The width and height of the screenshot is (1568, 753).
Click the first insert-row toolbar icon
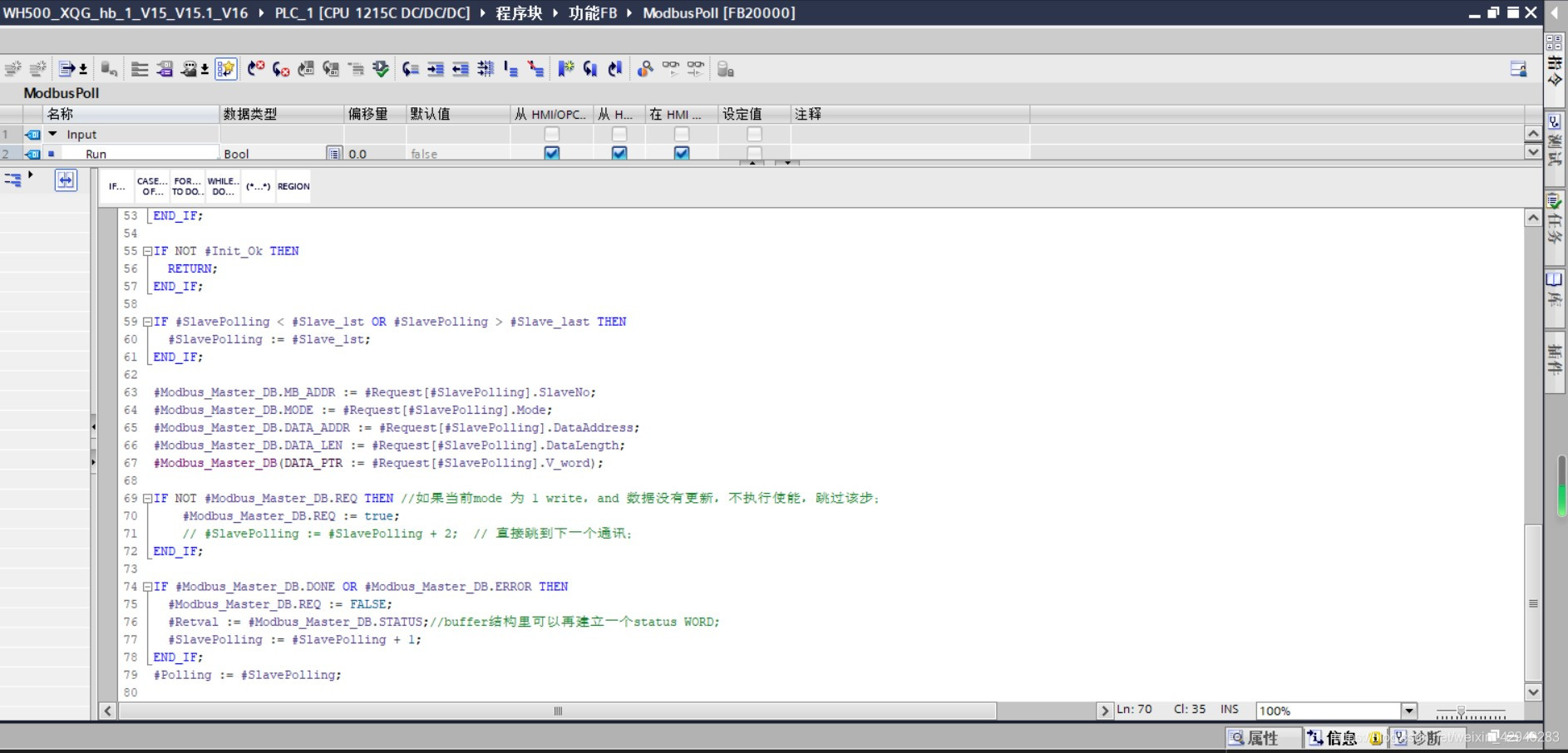pyautogui.click(x=12, y=69)
